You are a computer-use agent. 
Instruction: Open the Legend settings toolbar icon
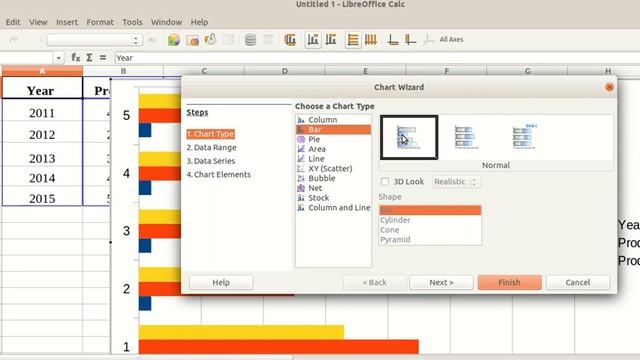331,40
